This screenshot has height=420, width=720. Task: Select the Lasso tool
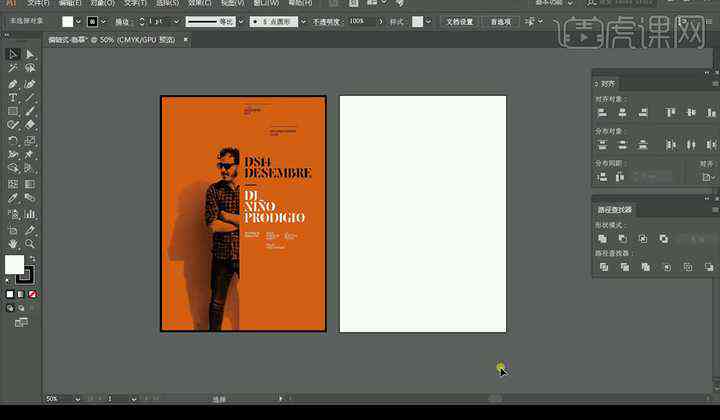[x=30, y=68]
